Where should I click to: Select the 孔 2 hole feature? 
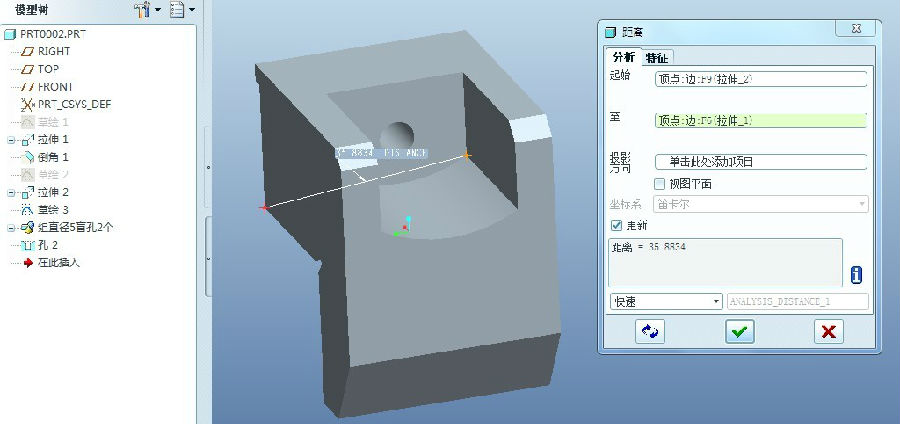(47, 245)
